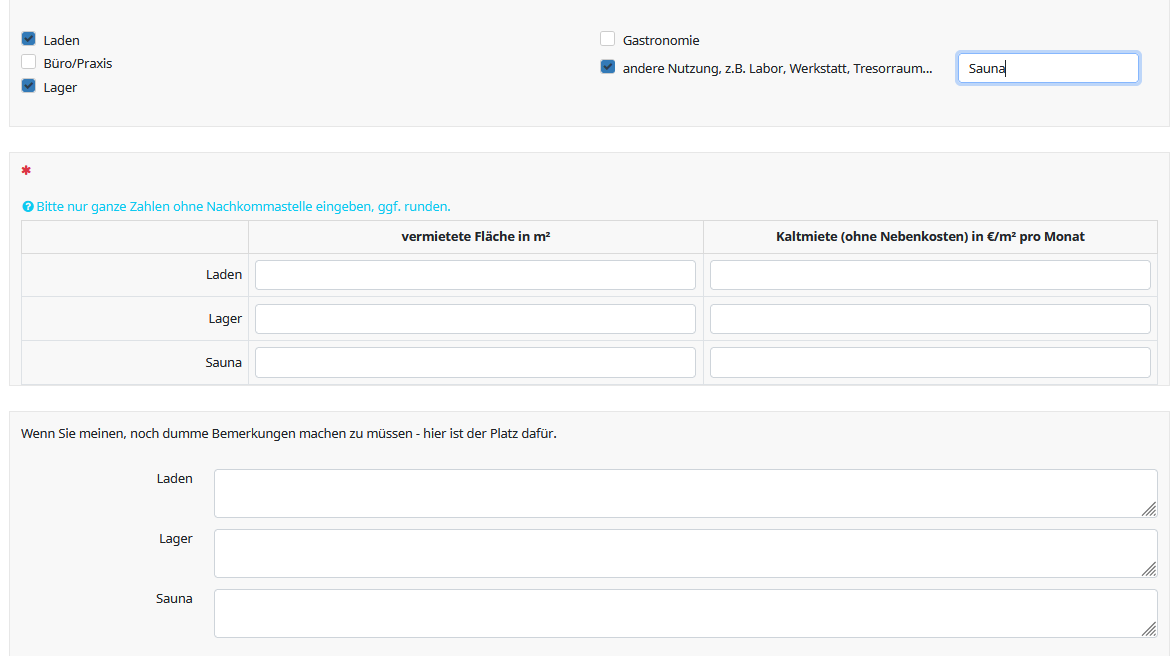This screenshot has width=1175, height=656.
Task: Enable the Büro/Praxis checkbox
Action: coord(29,62)
